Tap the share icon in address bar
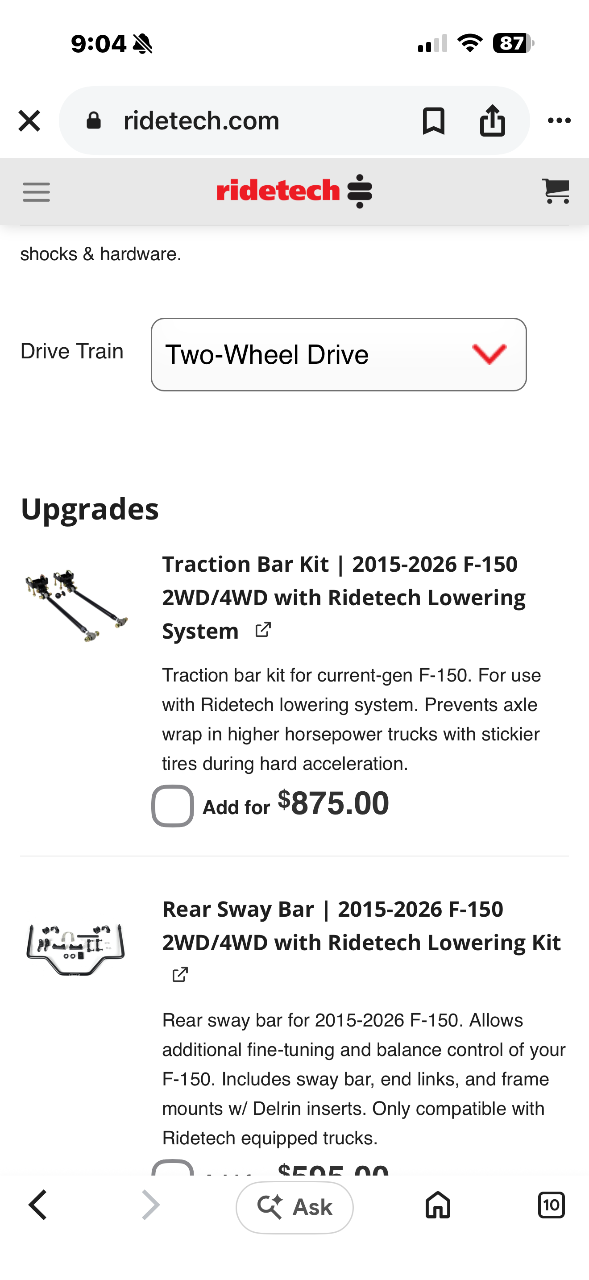The image size is (589, 1280). 492,121
